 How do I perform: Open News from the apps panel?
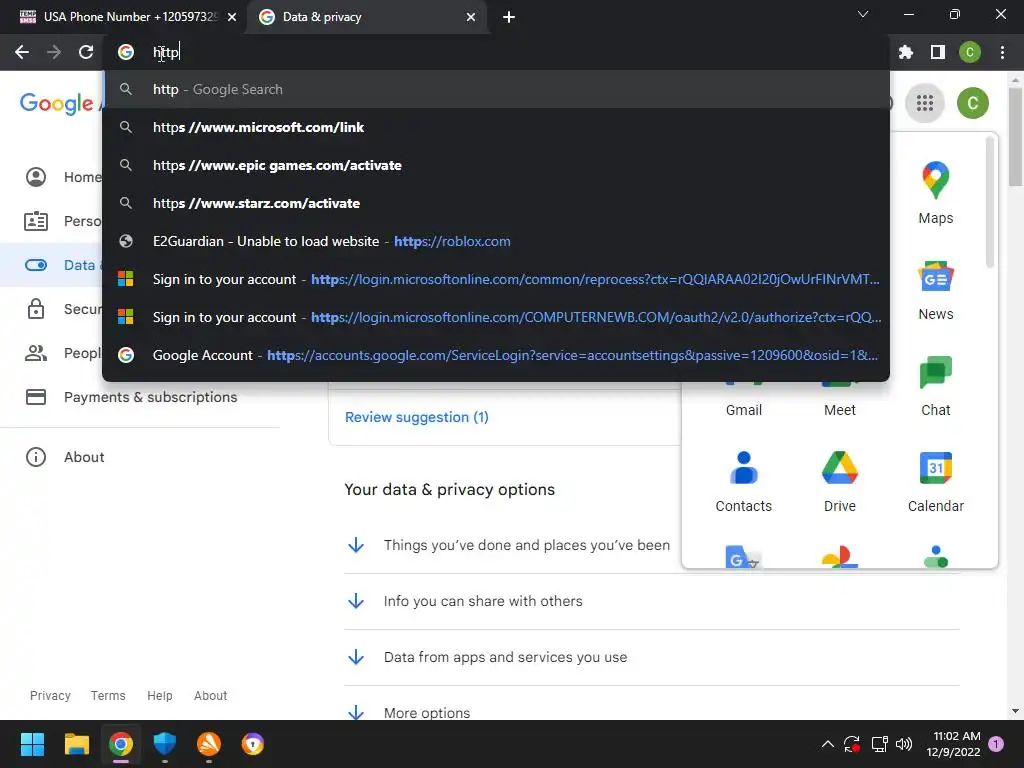935,290
